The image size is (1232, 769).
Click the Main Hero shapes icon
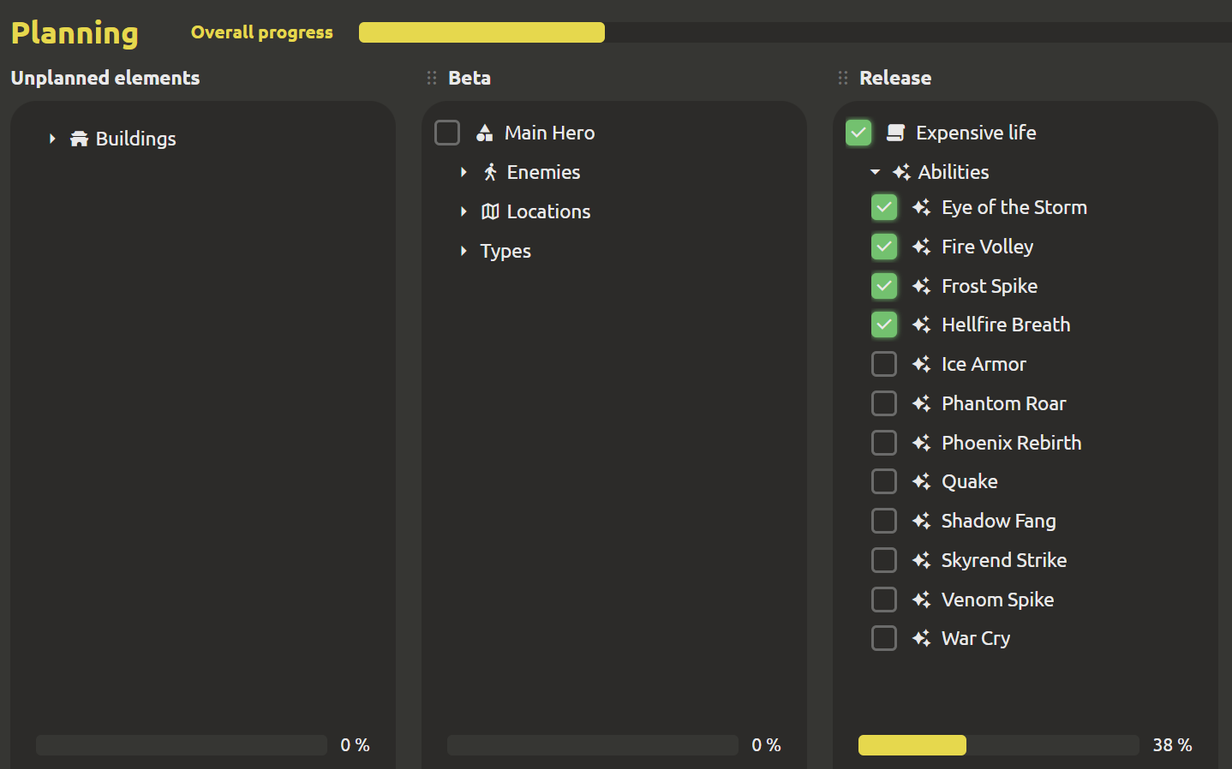click(x=485, y=133)
